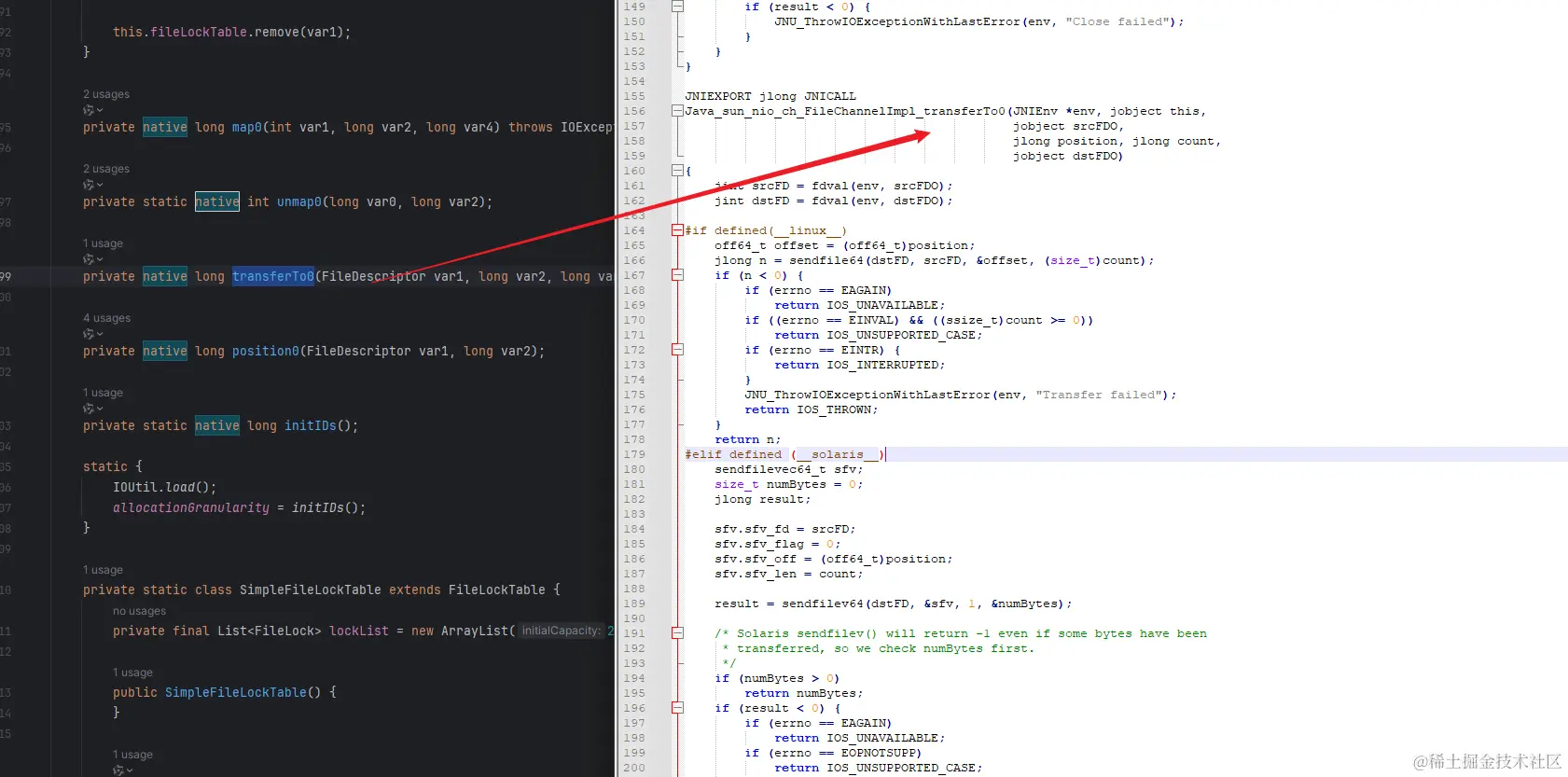Click 'sfv.sfv_len = count;' line
Viewport: 1568px width, 777px height.
(x=789, y=574)
